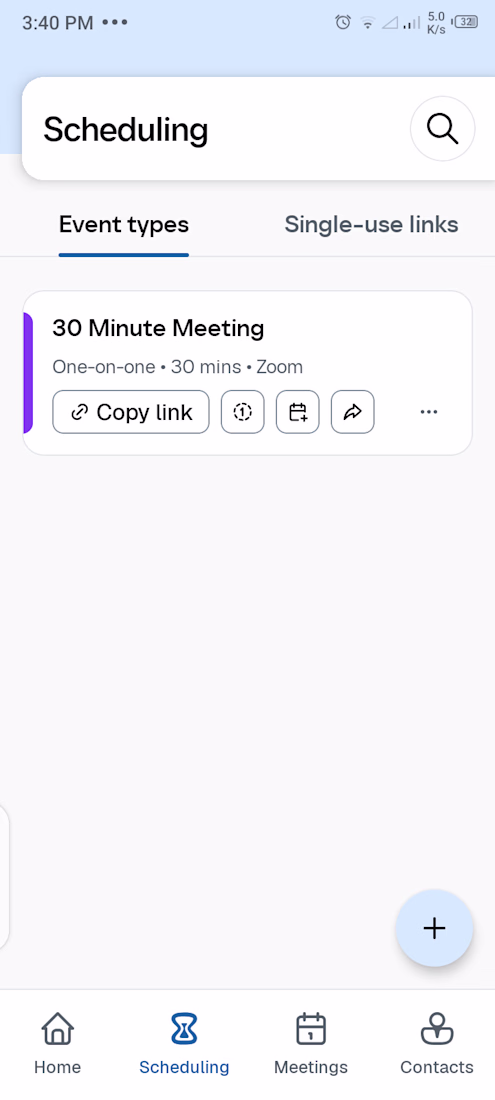Tap the Scheduling header title

point(126,130)
